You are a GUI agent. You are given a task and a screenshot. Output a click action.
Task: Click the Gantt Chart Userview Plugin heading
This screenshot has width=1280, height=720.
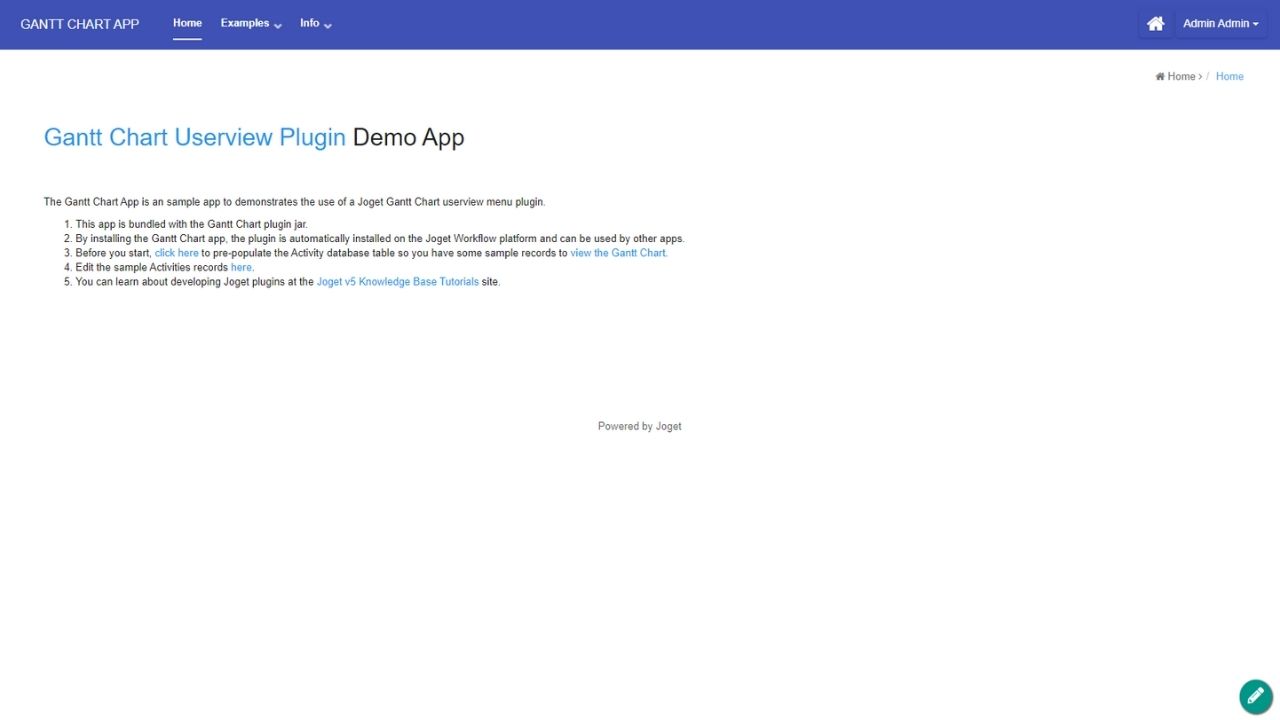click(195, 137)
